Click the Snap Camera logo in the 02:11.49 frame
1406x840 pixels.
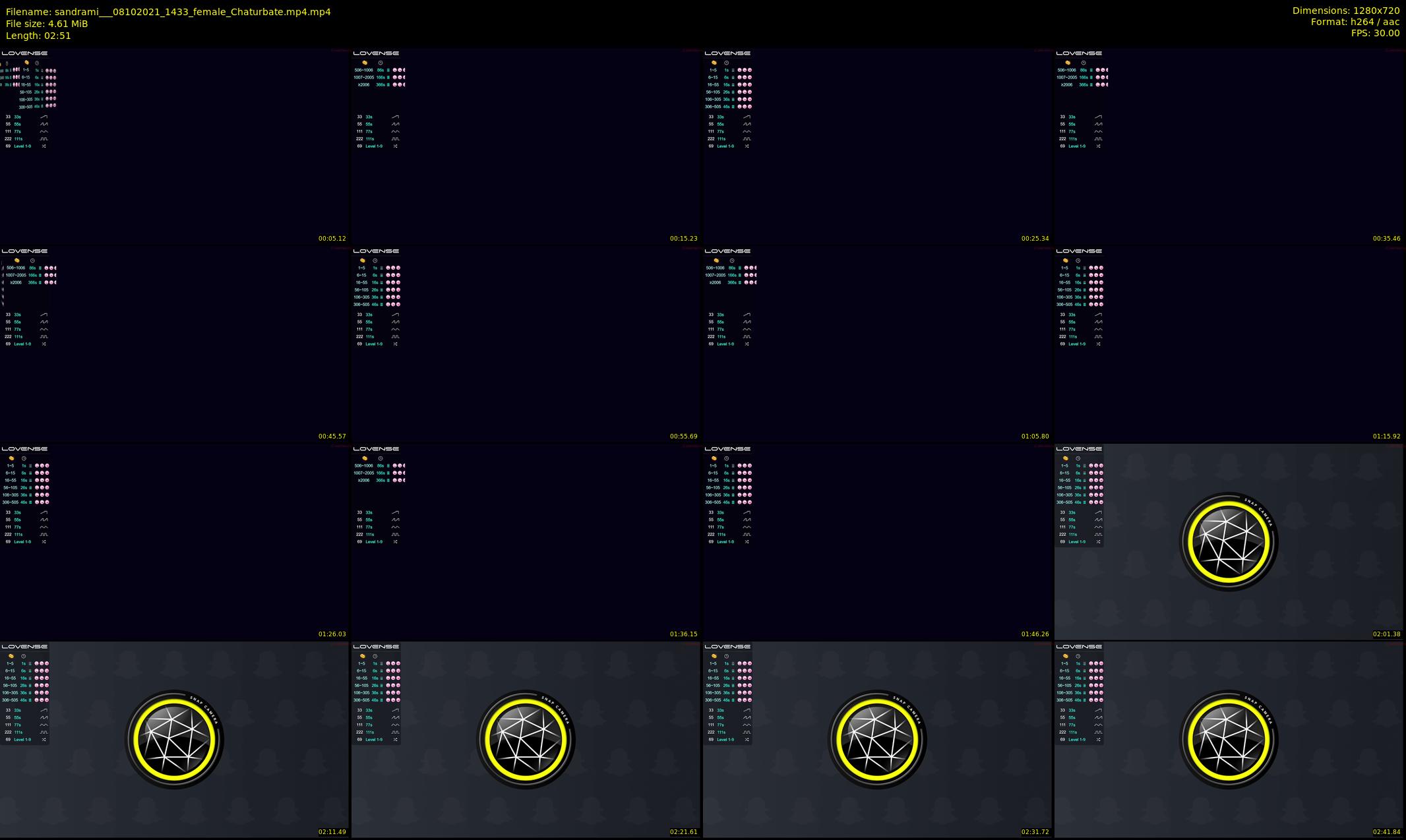[174, 739]
